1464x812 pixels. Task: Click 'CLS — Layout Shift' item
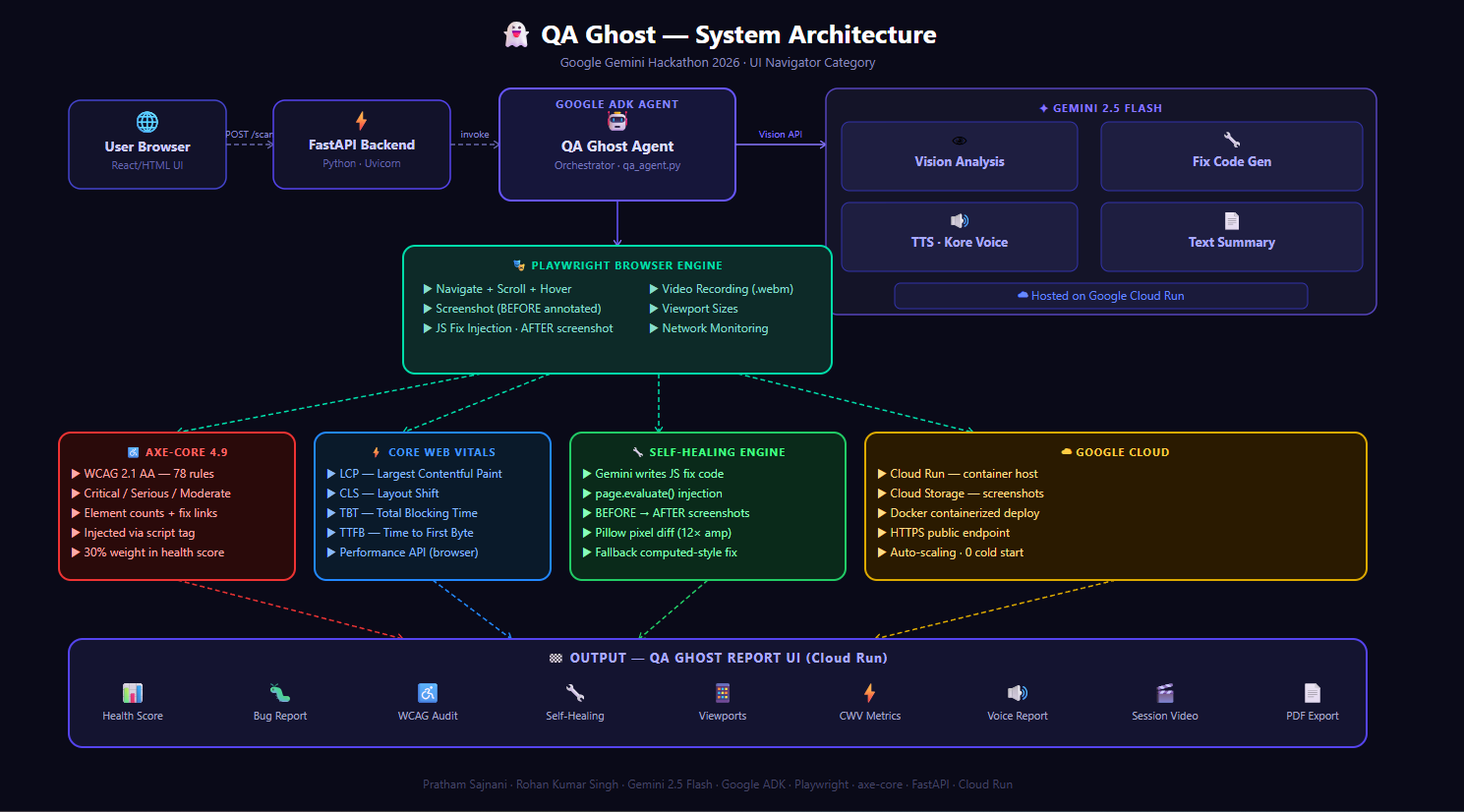(x=383, y=493)
